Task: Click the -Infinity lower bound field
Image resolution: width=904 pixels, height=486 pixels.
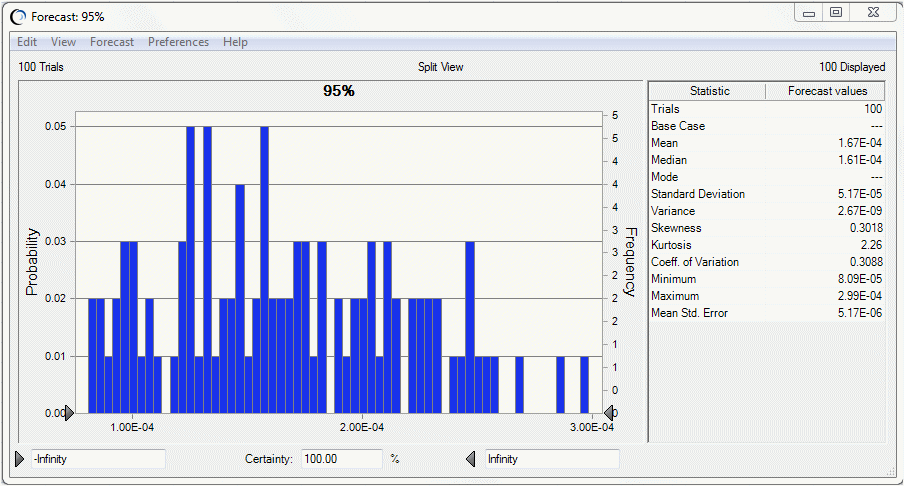Action: click(x=98, y=459)
